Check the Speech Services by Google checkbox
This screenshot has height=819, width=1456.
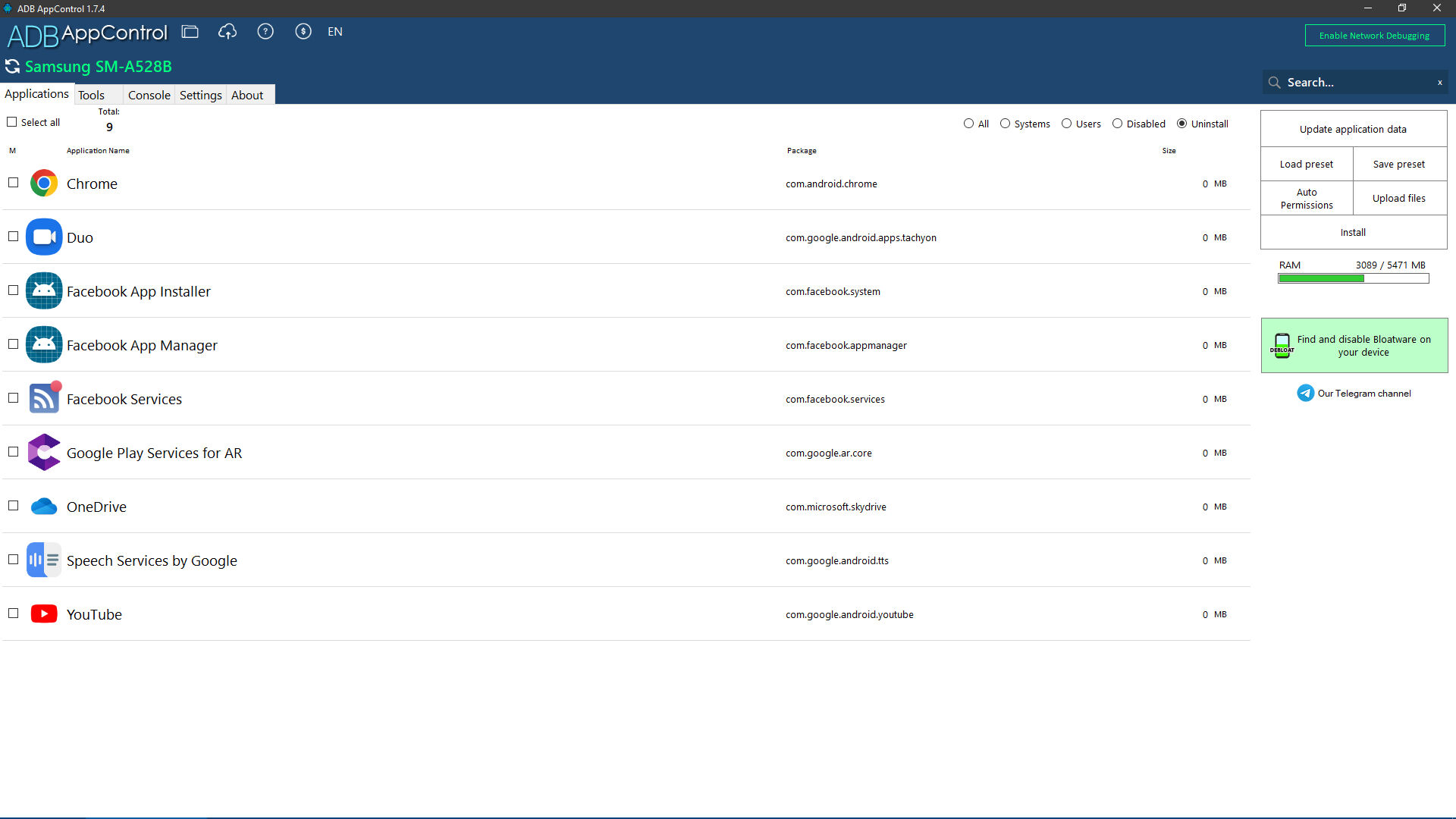(13, 560)
